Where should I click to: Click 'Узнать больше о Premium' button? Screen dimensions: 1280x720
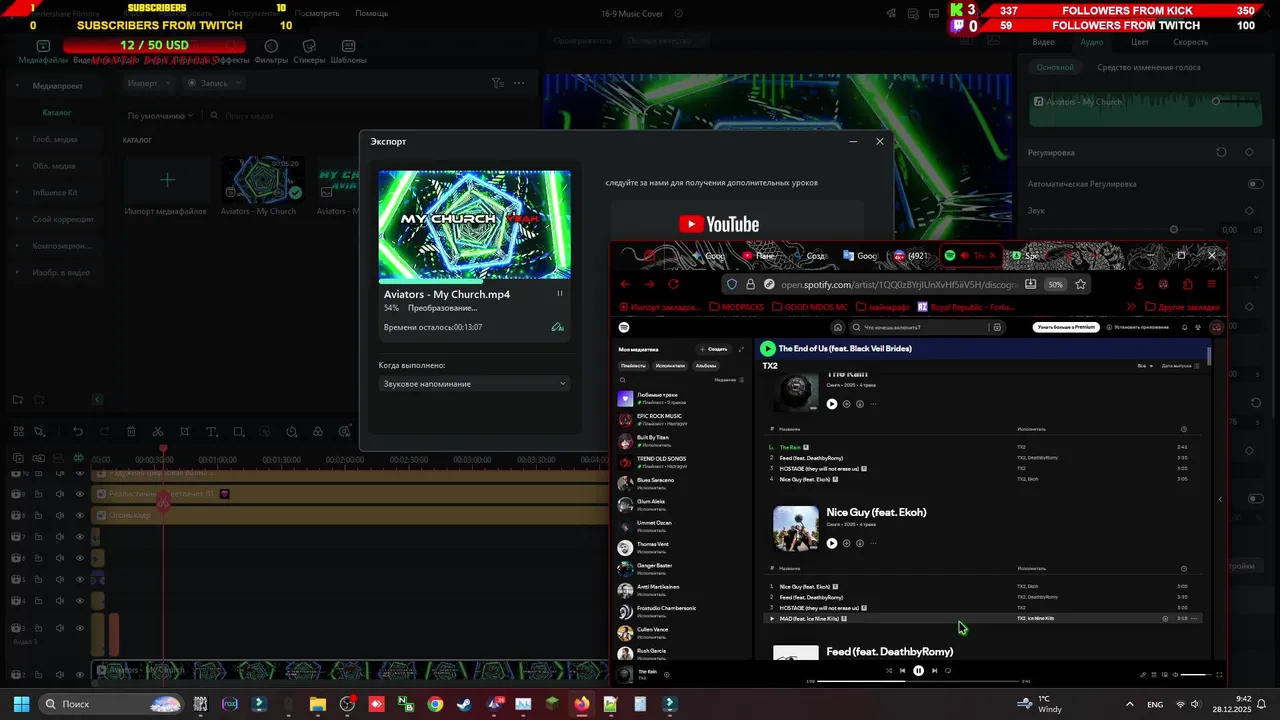1065,327
